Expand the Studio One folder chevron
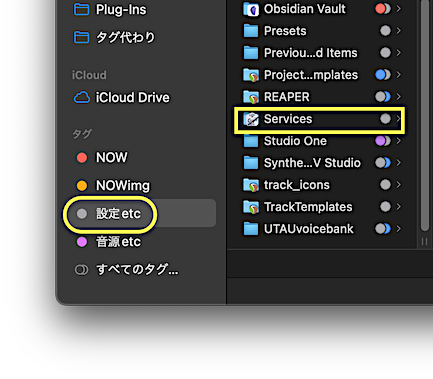The width and height of the screenshot is (433, 379). [398, 141]
